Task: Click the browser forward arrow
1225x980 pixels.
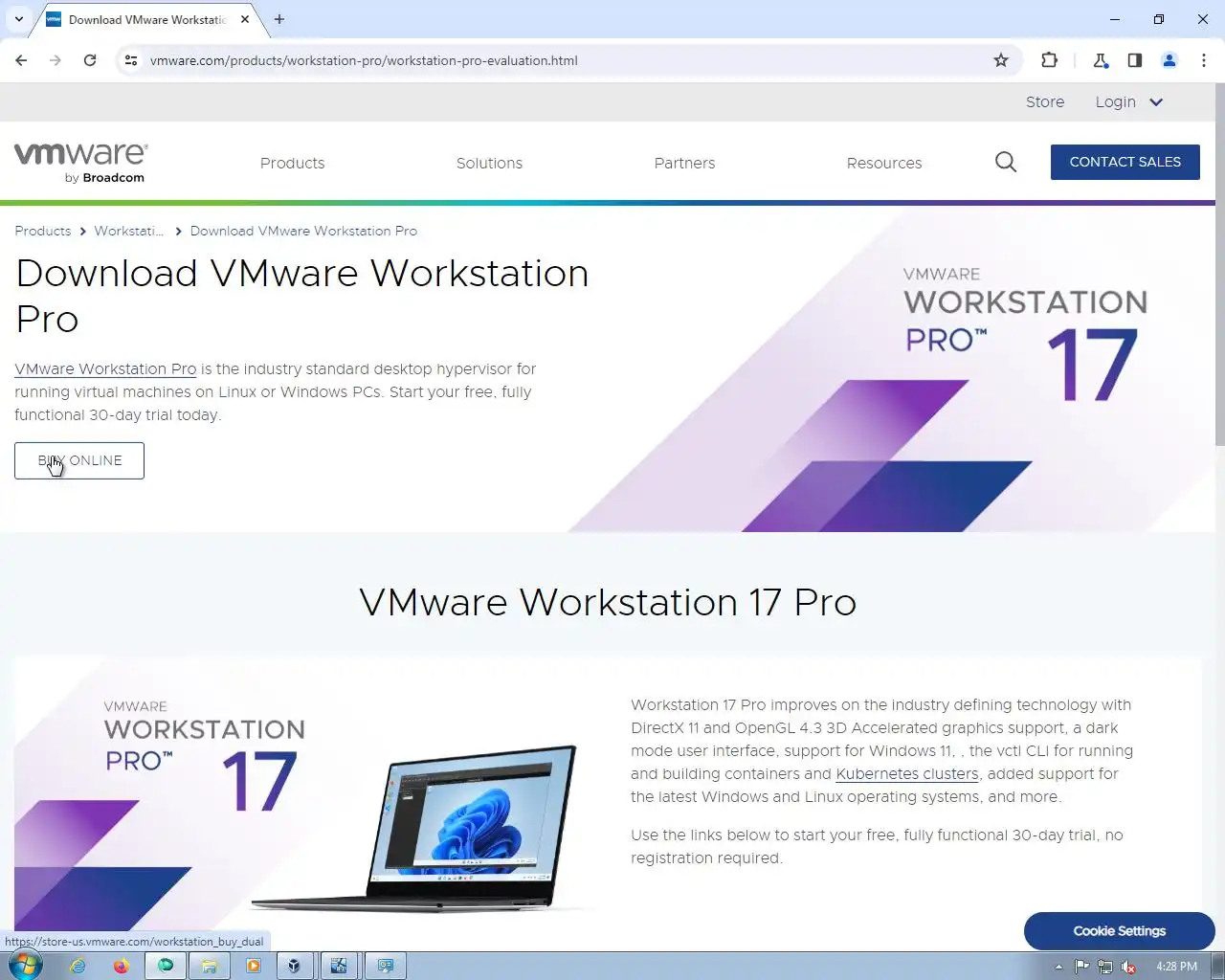Action: click(56, 60)
